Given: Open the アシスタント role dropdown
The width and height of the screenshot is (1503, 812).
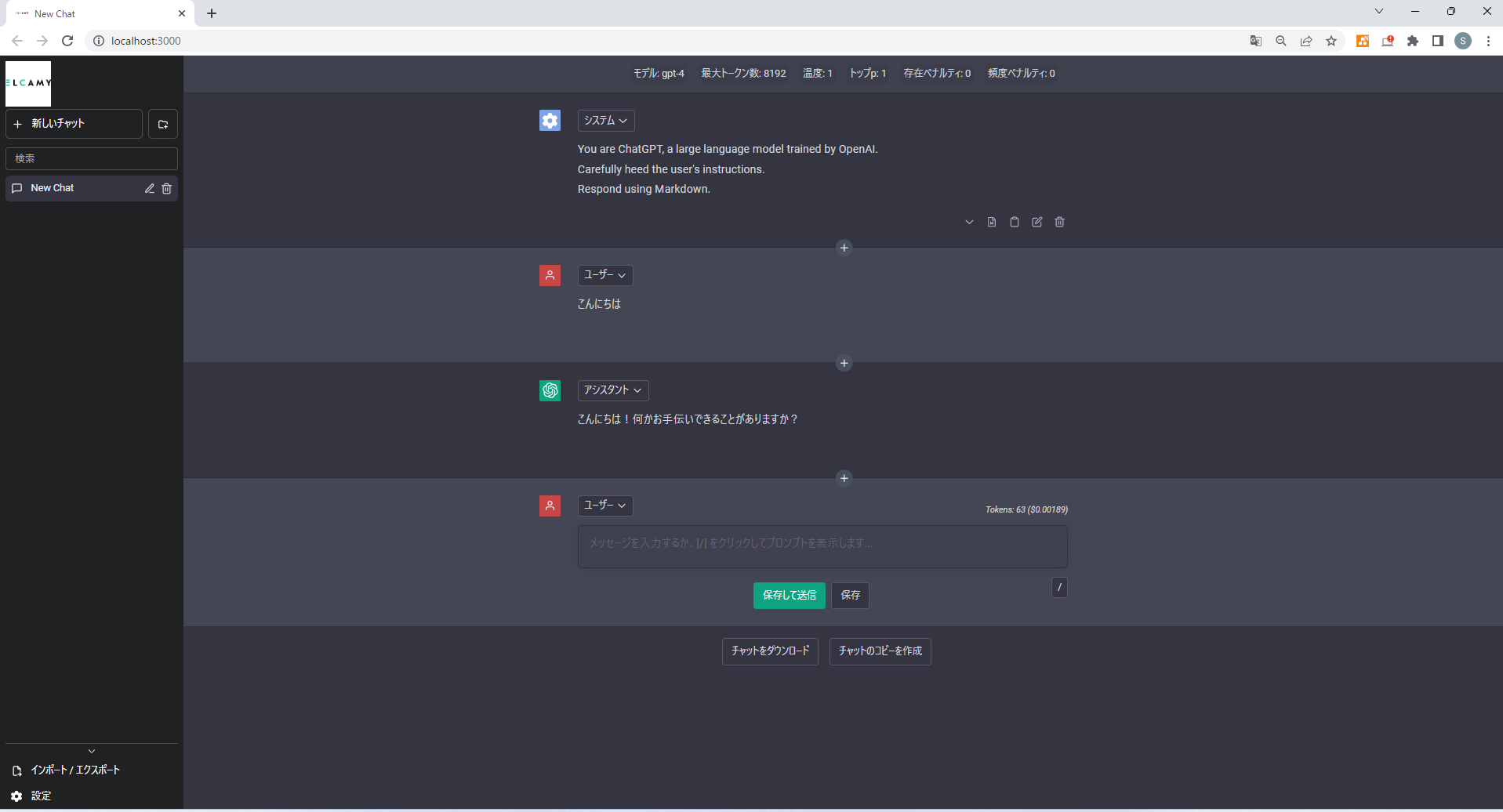Looking at the screenshot, I should click(612, 390).
